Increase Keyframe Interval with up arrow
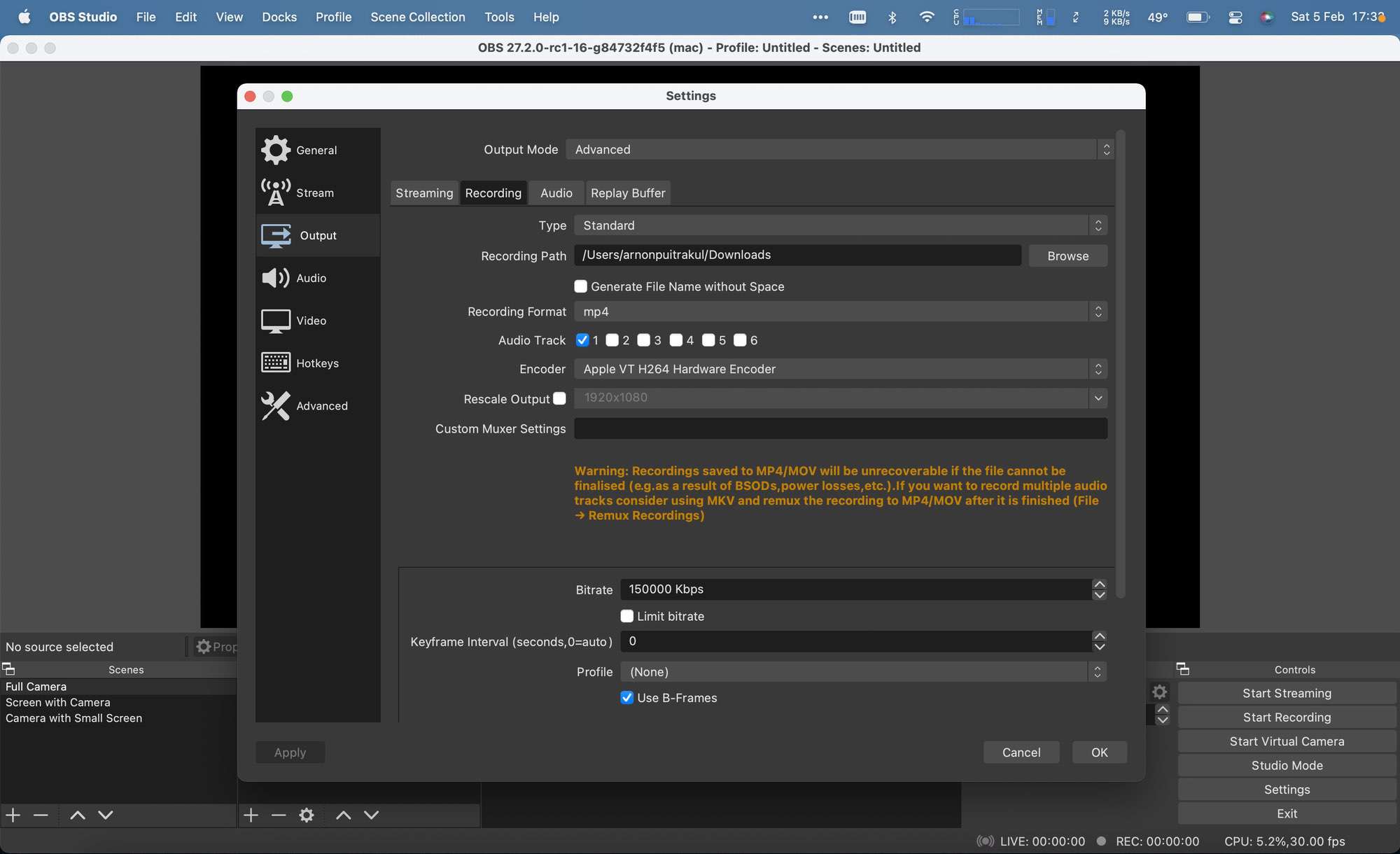Viewport: 1400px width, 854px height. (x=1100, y=636)
